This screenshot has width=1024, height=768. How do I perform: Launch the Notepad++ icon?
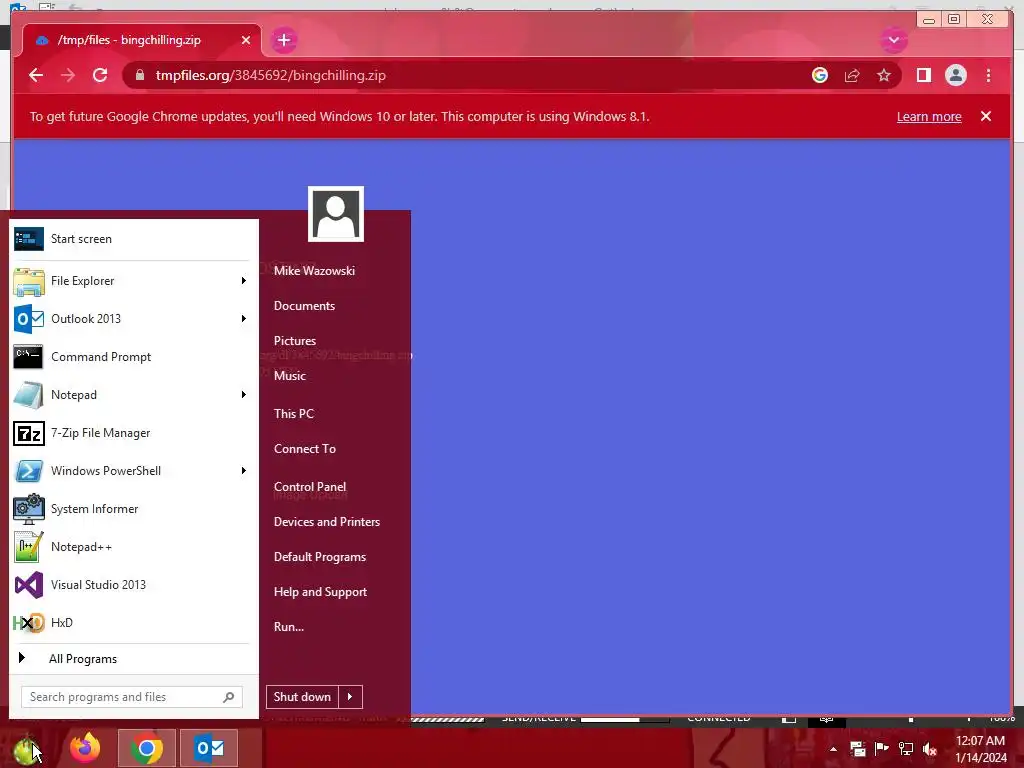point(29,547)
